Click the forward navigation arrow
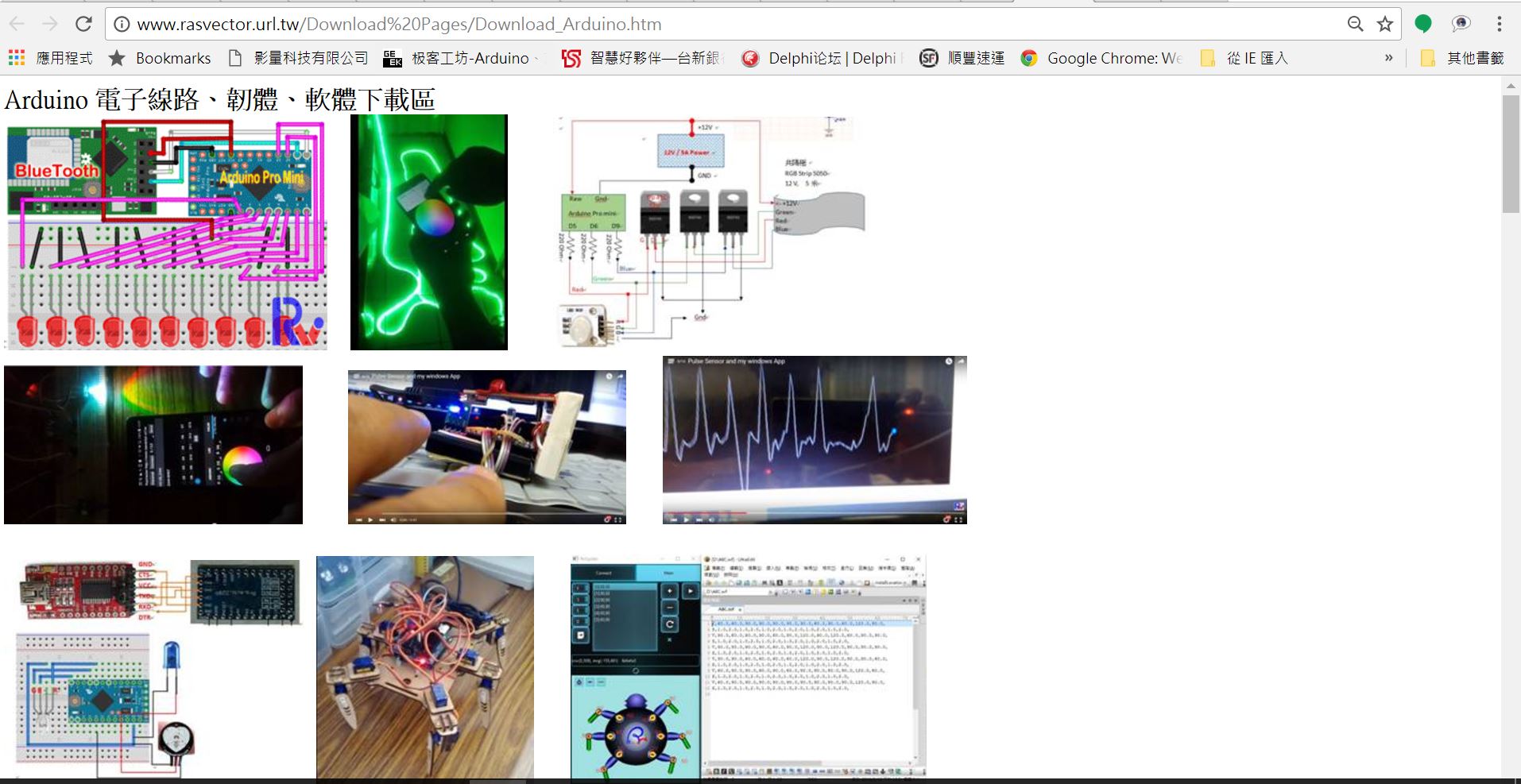The image size is (1521, 784). pos(49,23)
